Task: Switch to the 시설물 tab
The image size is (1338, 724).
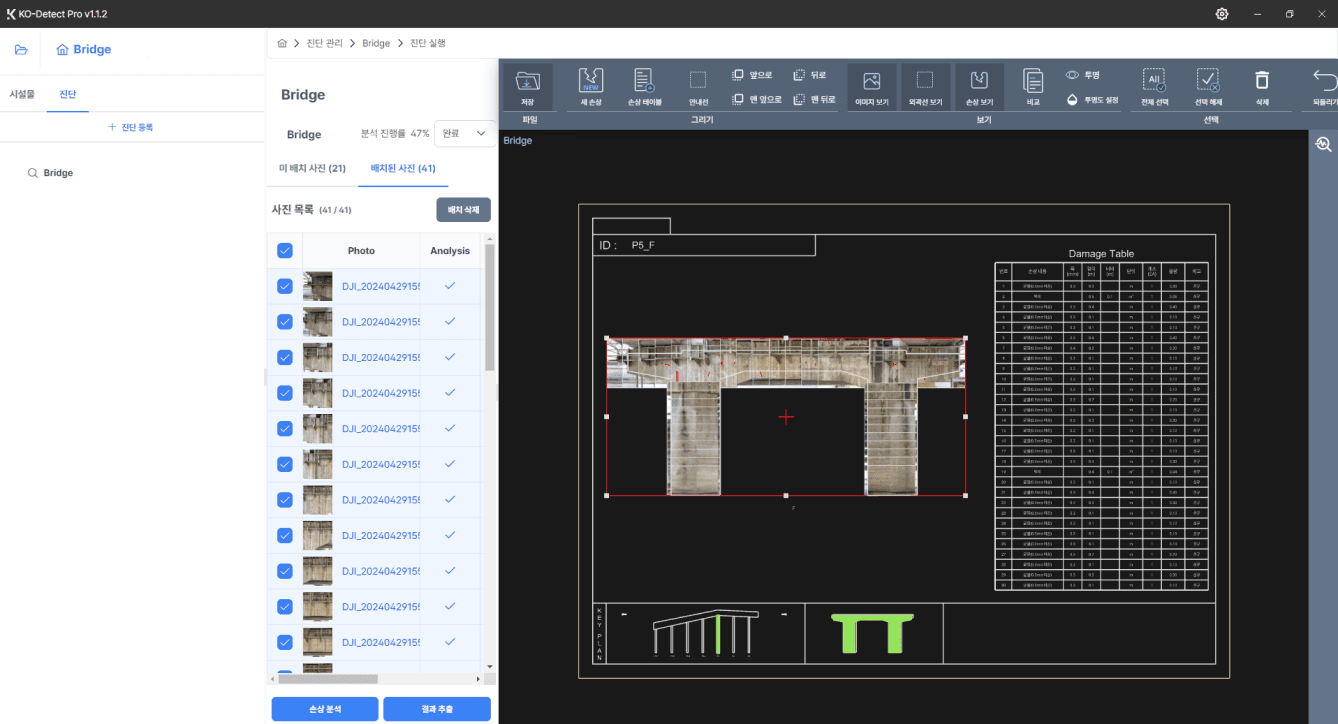Action: [22, 94]
